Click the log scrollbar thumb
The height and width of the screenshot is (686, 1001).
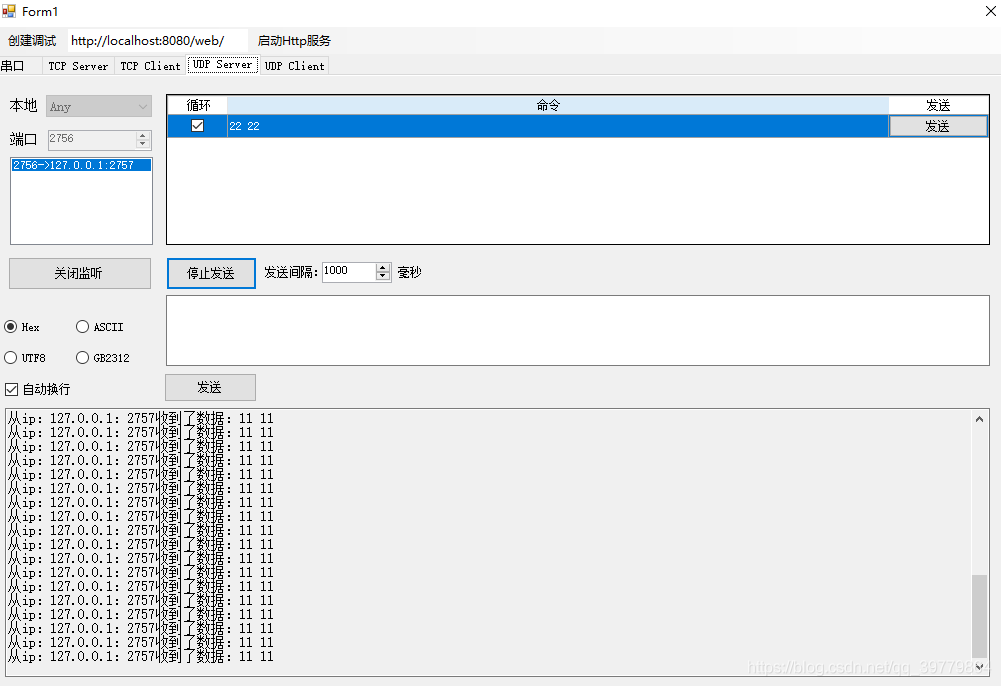pos(979,616)
